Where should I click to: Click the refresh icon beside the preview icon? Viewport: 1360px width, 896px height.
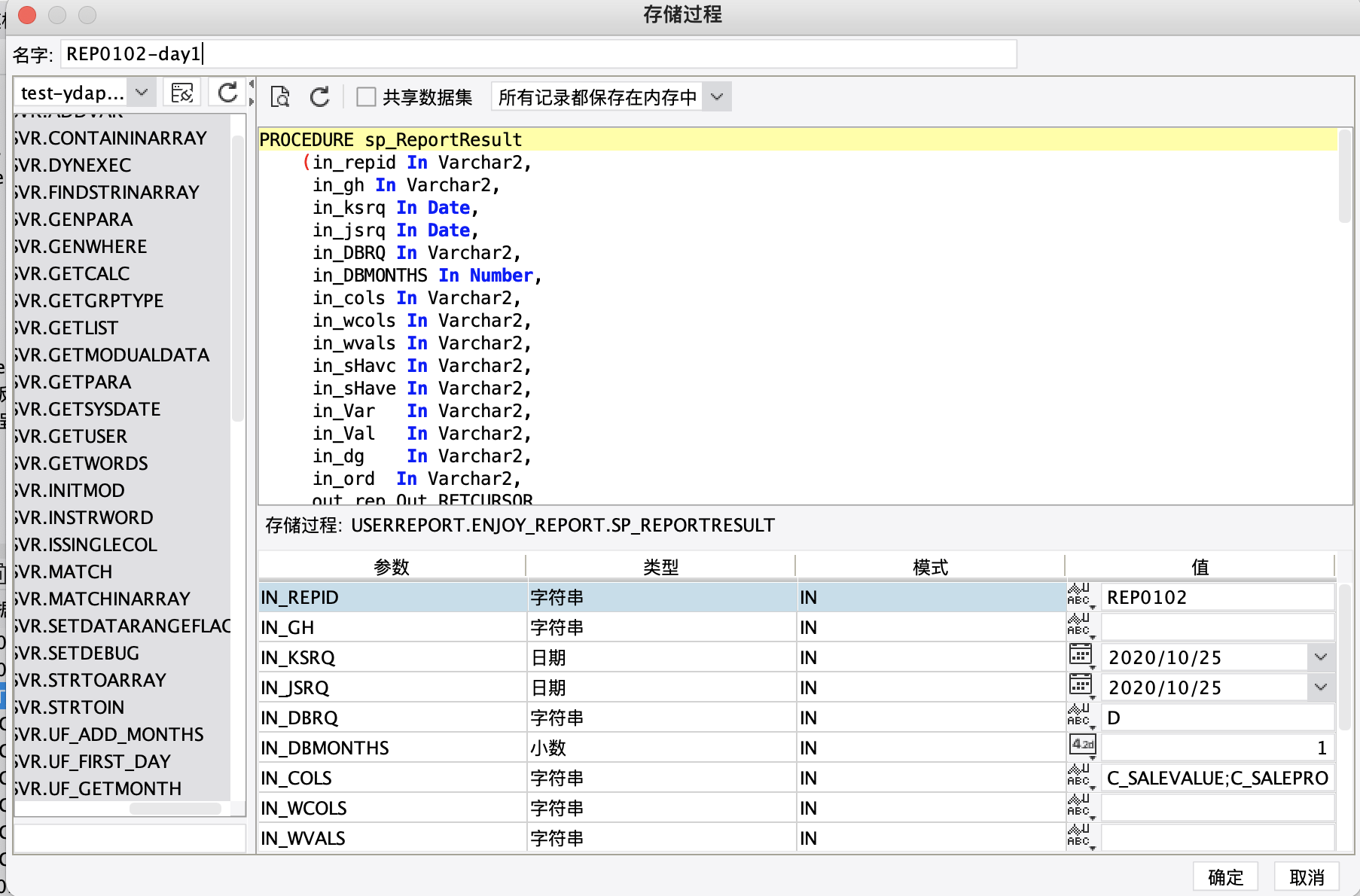[x=320, y=96]
